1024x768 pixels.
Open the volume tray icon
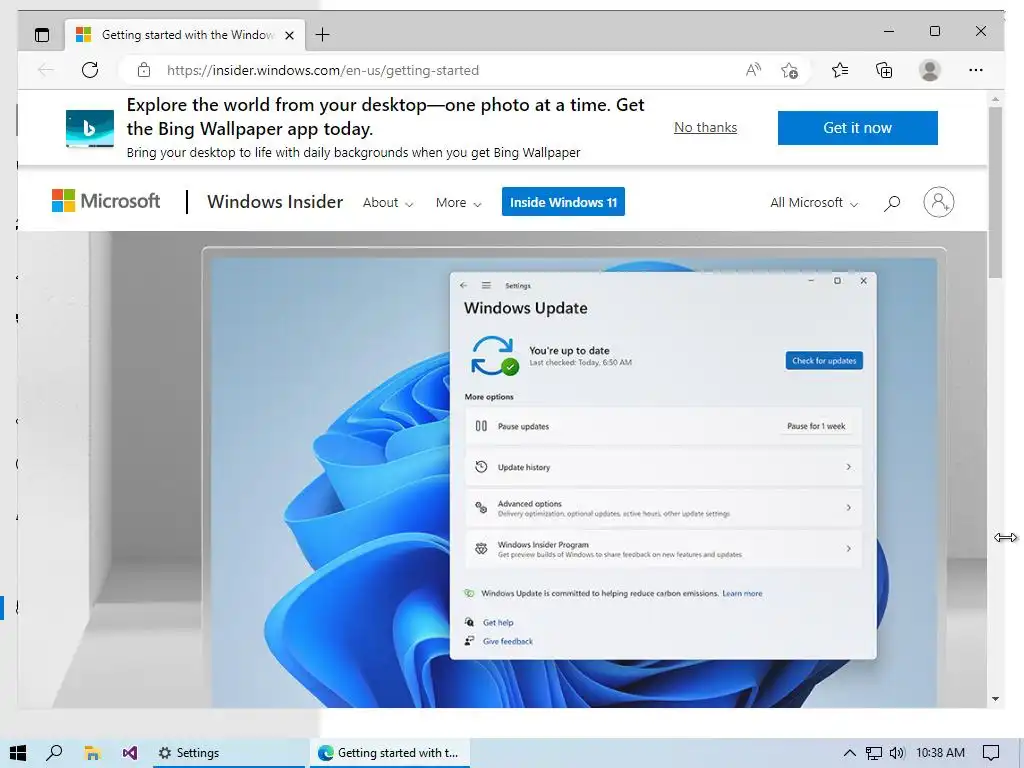(x=897, y=753)
